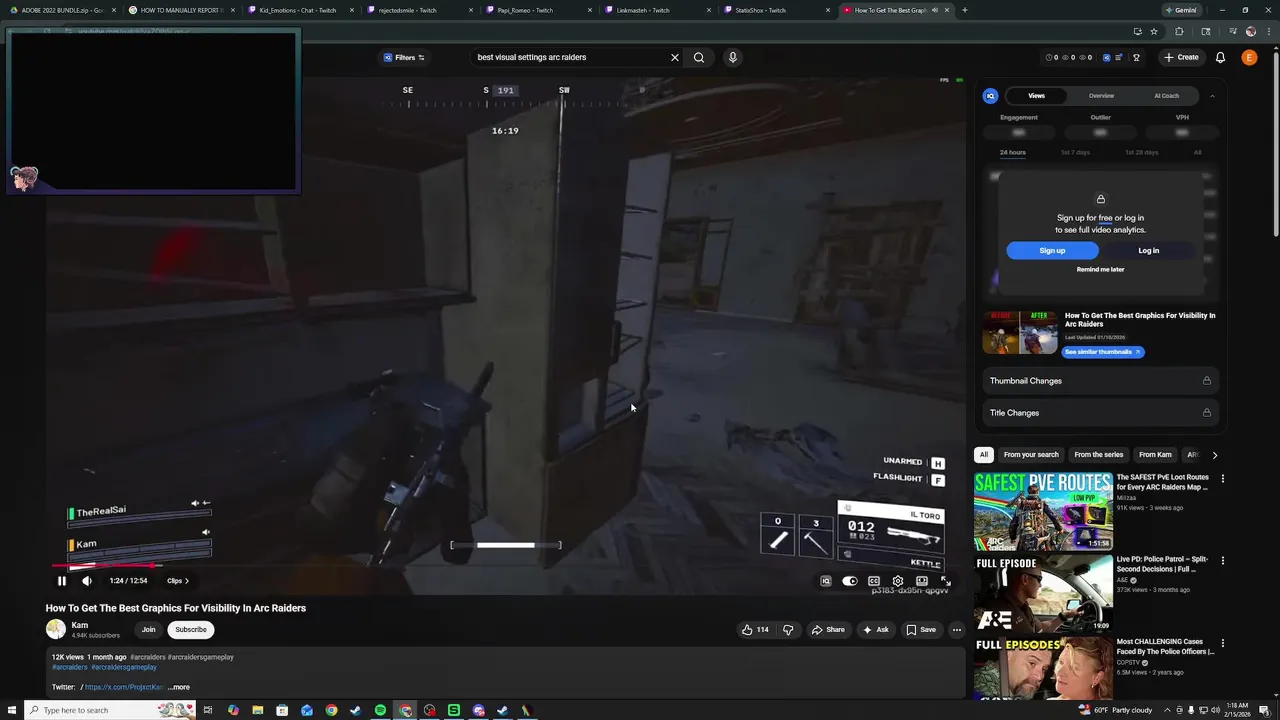Image resolution: width=1280 pixels, height=720 pixels.
Task: Click the blue Sign up button
Action: tap(1052, 251)
